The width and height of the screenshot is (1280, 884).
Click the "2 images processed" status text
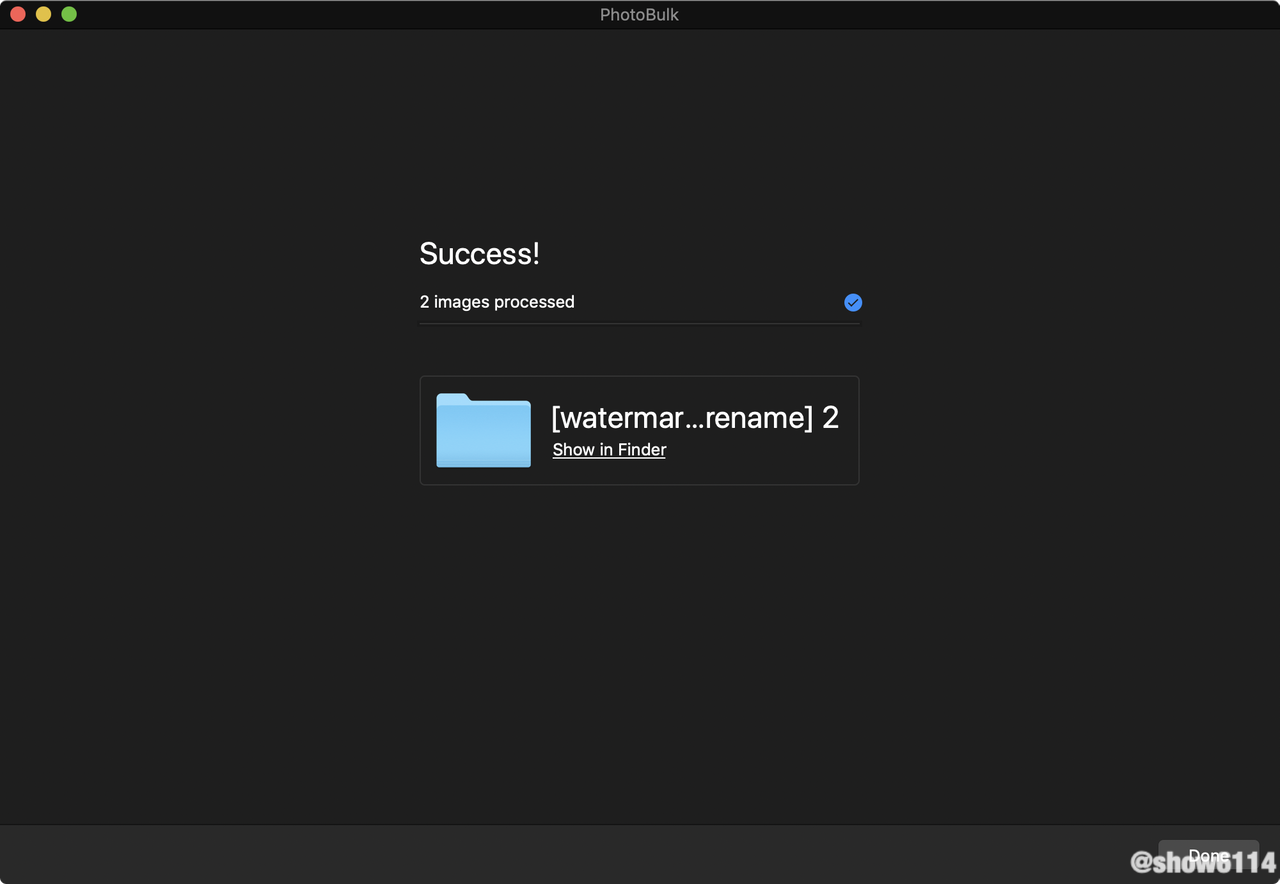tap(497, 302)
